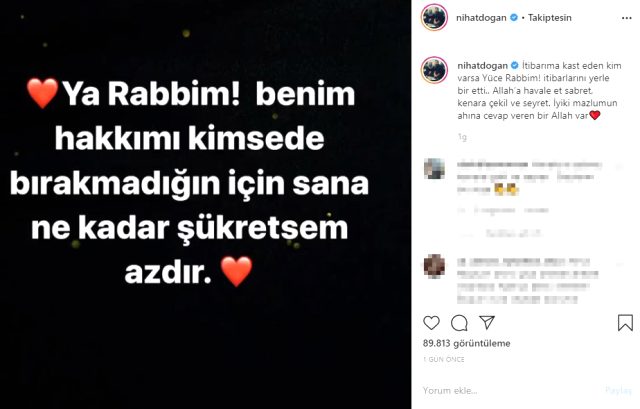Open nihatdogan profile picture in header
640x409 pixels.
(434, 18)
